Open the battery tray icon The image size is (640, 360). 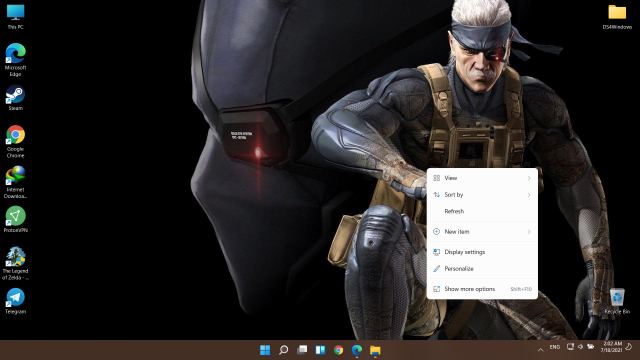(x=590, y=347)
